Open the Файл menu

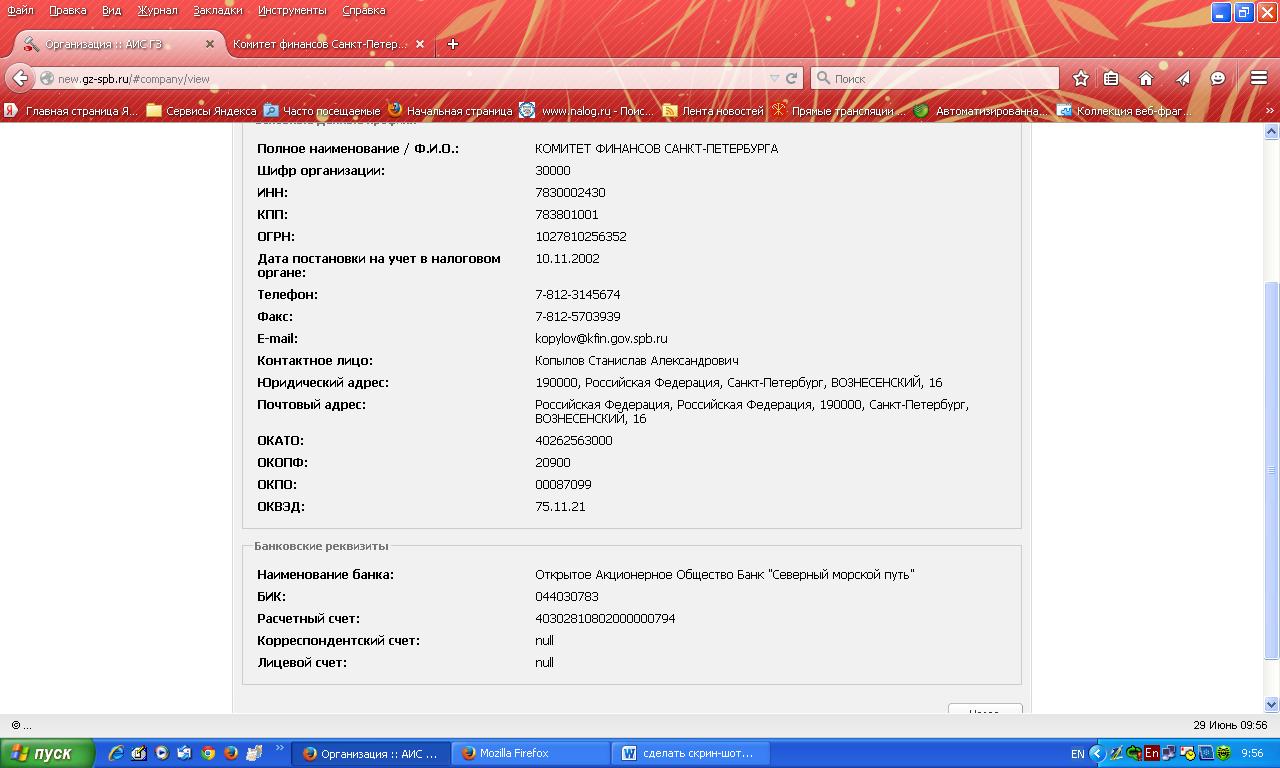tap(20, 10)
